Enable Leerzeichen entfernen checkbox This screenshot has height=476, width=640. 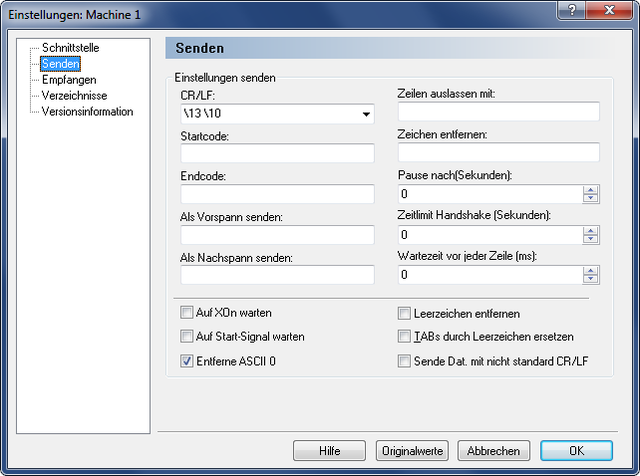[x=404, y=314]
